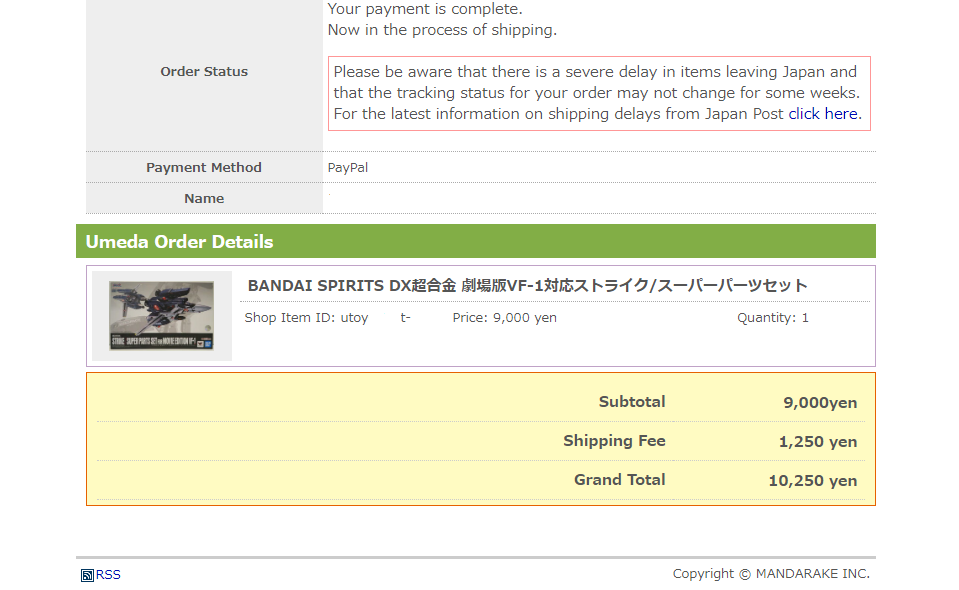Click the Shipping Fee 1,250 yen amount
The width and height of the screenshot is (959, 590).
point(818,441)
